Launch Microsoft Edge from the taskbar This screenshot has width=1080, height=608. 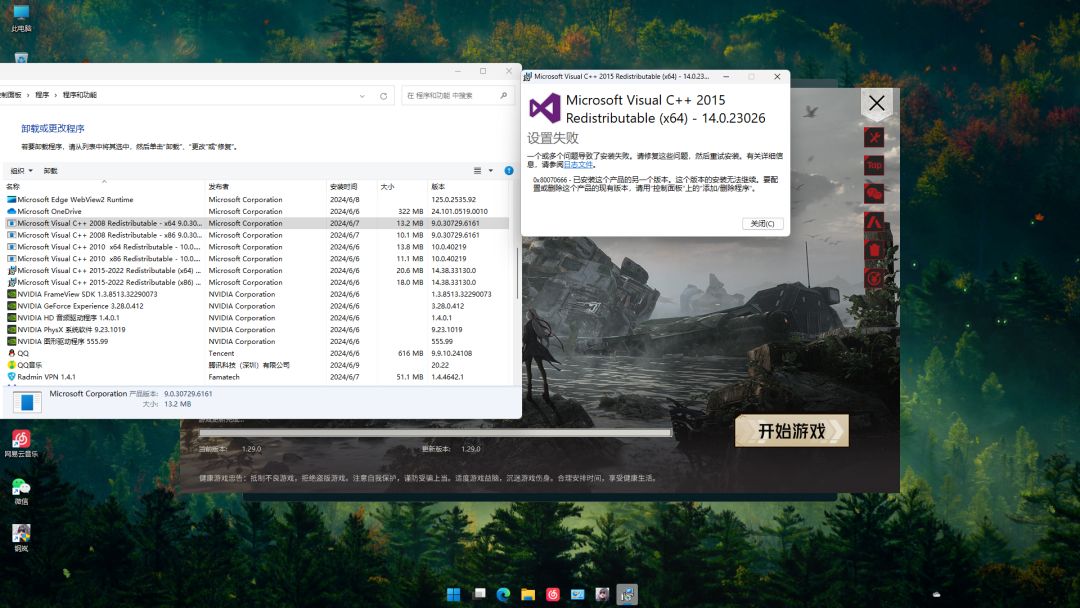point(503,594)
